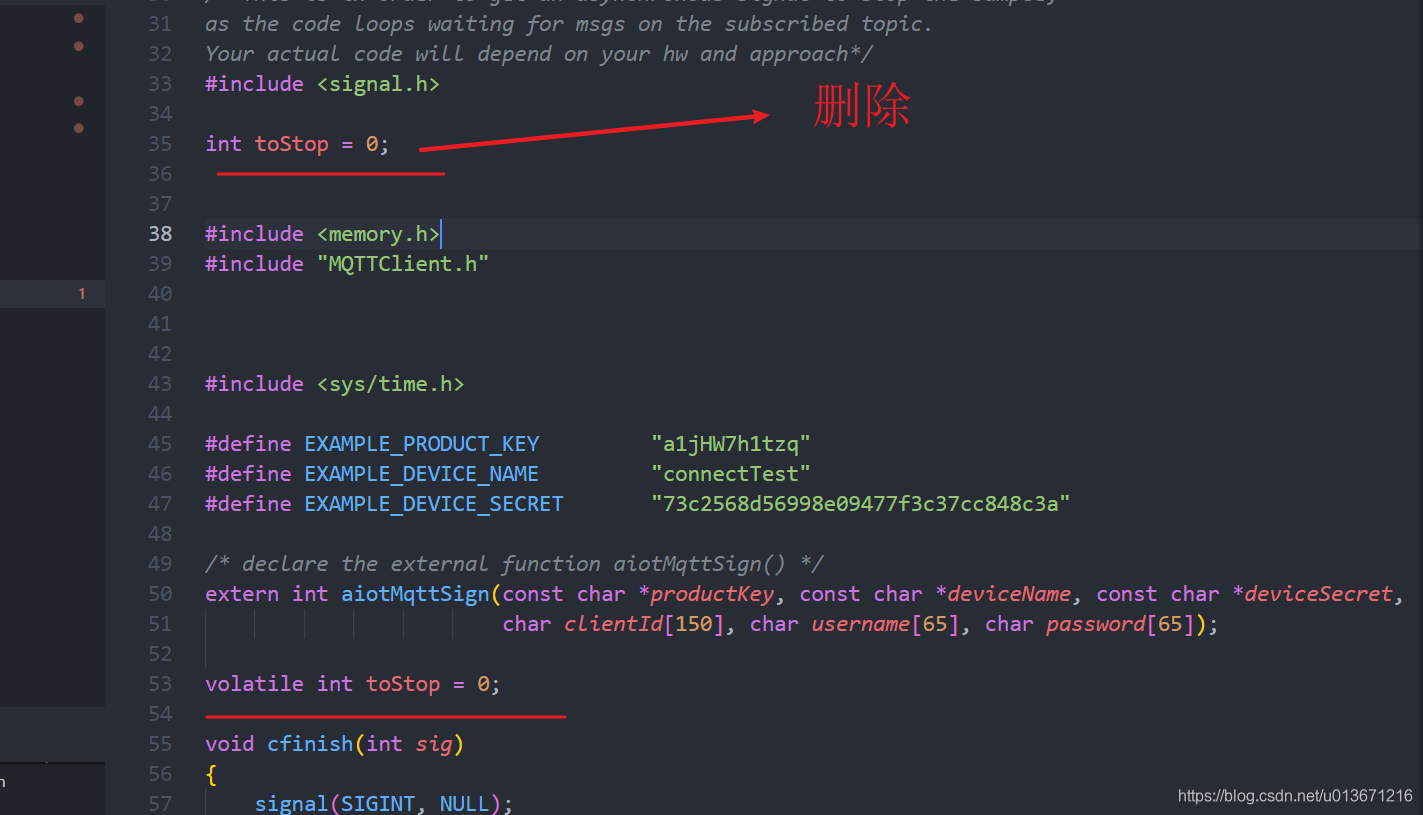Select the sidebar row showing badge 1
The height and width of the screenshot is (815, 1423).
[52, 294]
